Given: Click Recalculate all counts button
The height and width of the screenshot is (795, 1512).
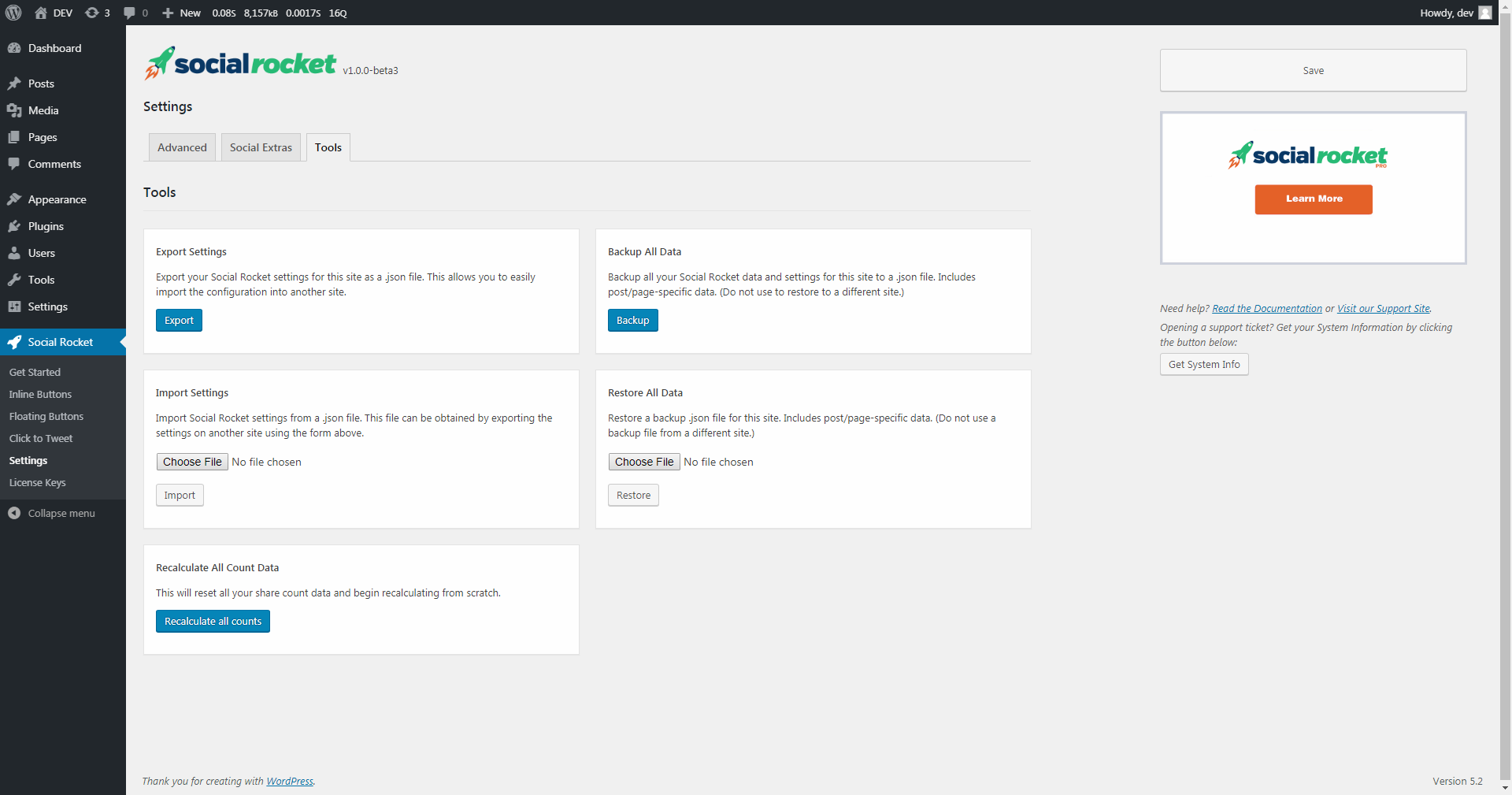Looking at the screenshot, I should point(213,622).
